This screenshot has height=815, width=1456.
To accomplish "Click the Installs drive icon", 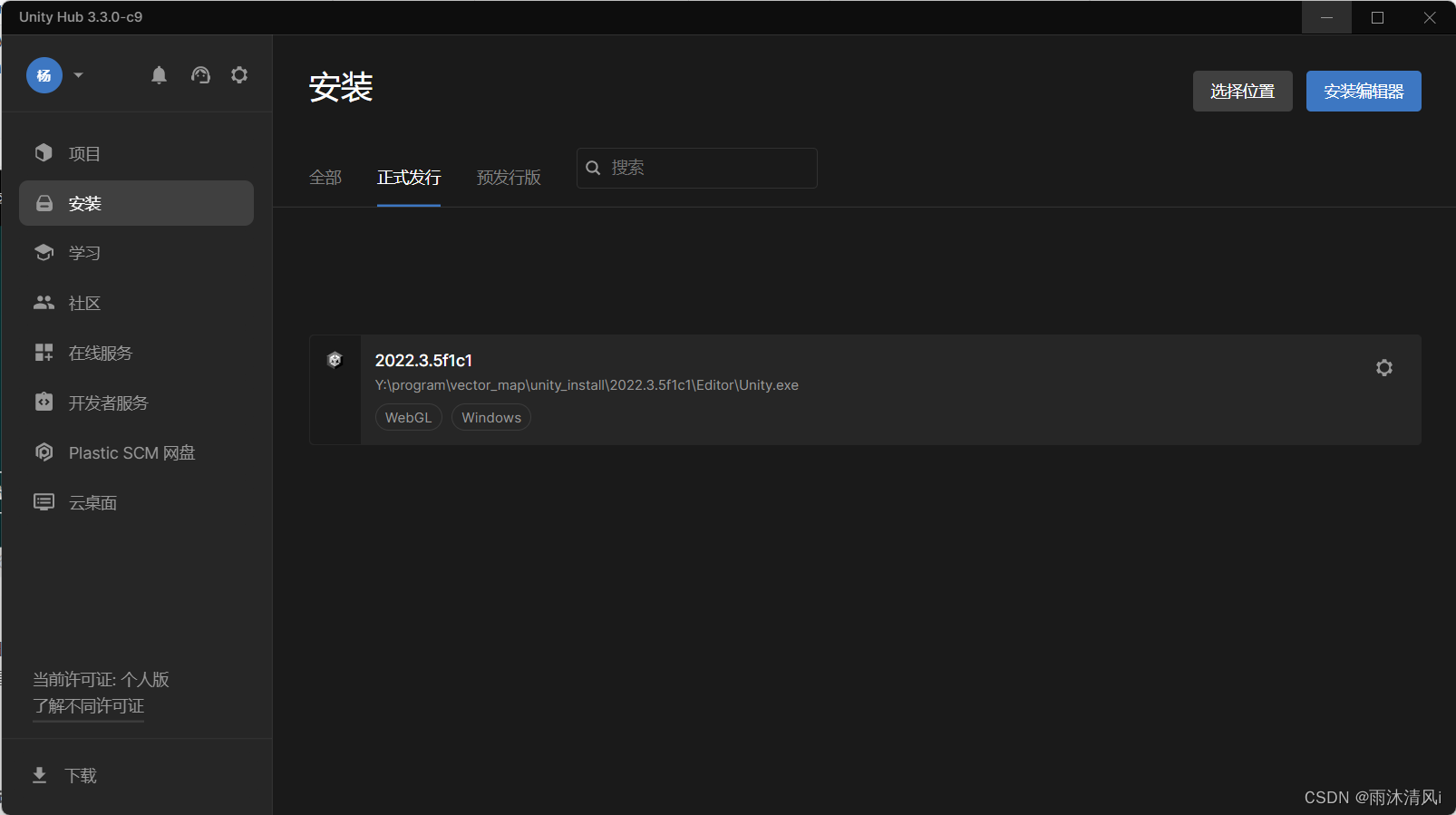I will coord(44,203).
